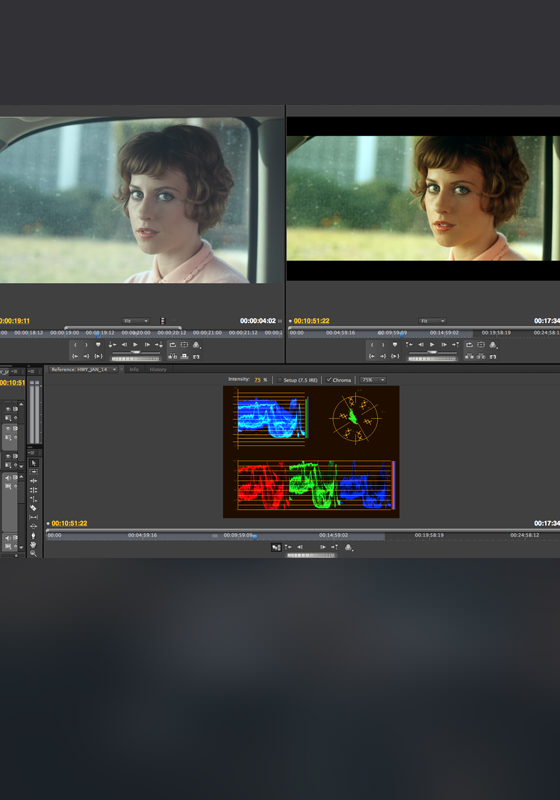Export frame from Source monitor

(x=196, y=356)
